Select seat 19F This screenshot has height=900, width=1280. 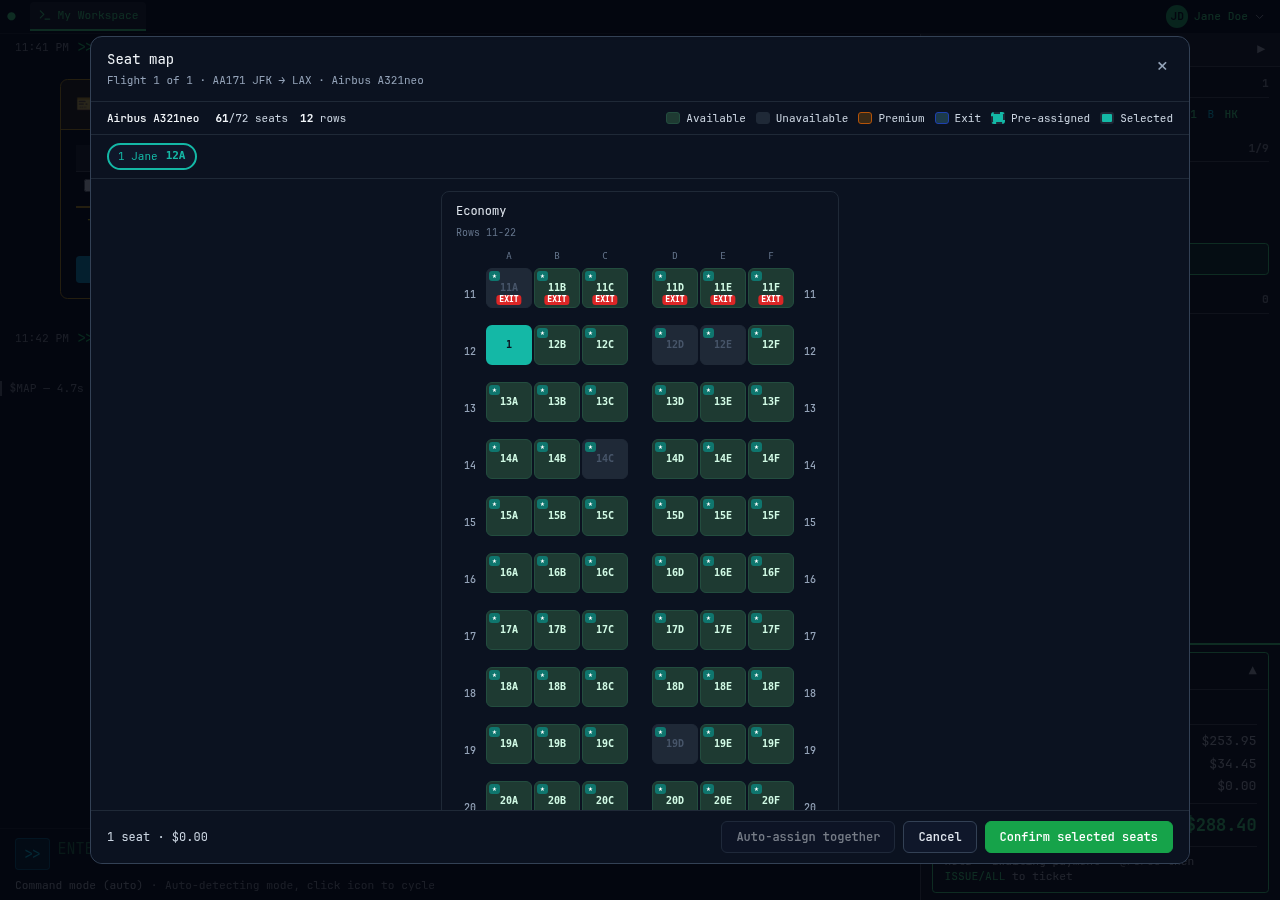click(x=771, y=744)
